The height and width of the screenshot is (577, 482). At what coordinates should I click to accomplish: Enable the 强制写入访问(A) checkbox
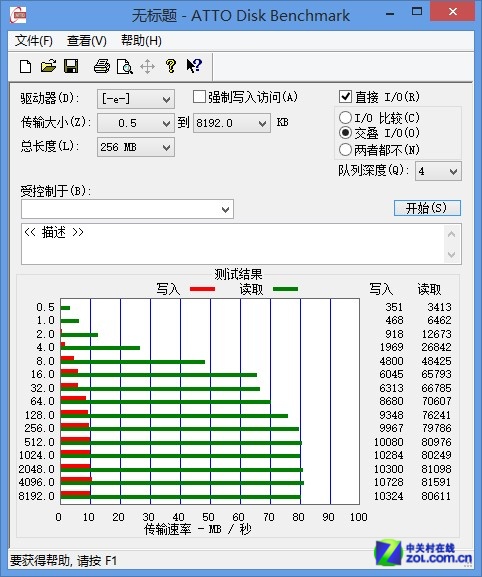[x=199, y=97]
